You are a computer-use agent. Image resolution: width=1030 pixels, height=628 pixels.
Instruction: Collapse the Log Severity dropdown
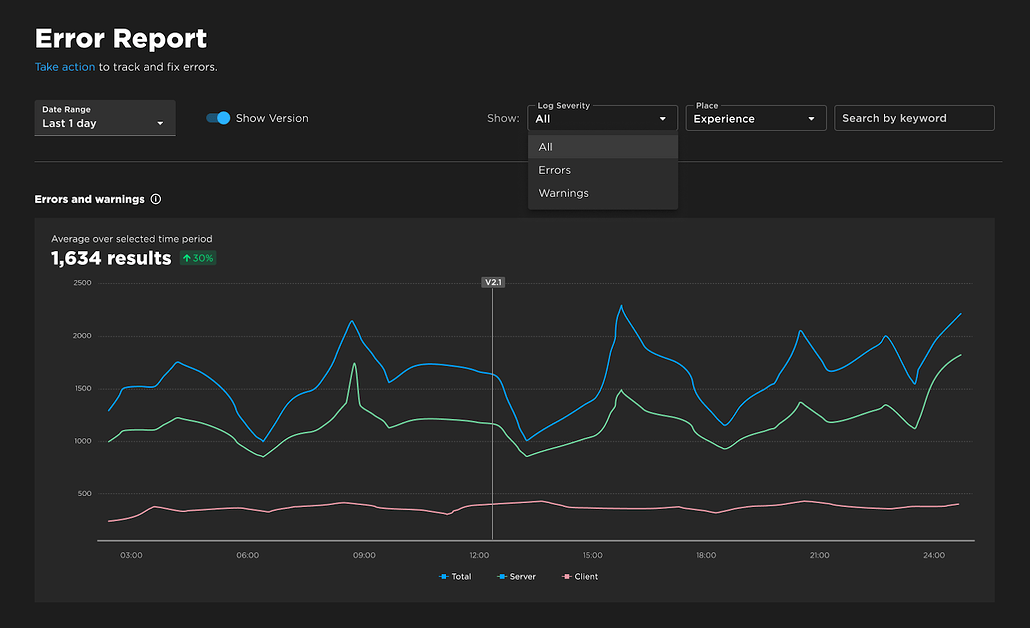602,118
